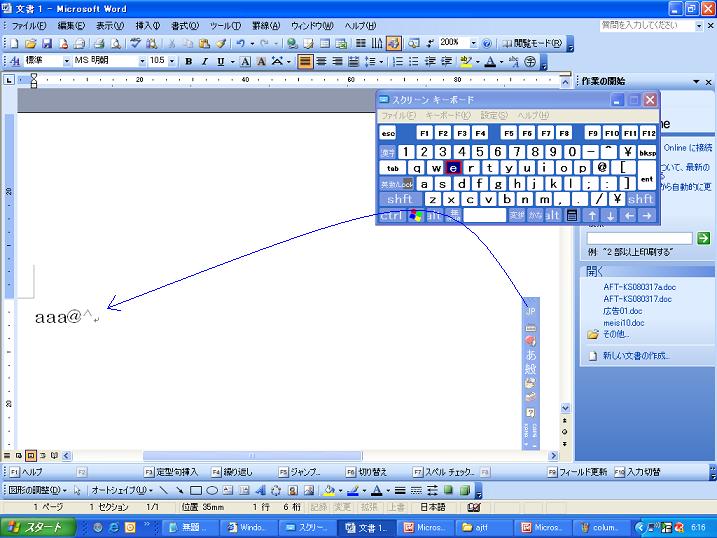Open the 挿入 menu in Word
This screenshot has height=538, width=717.
click(147, 26)
